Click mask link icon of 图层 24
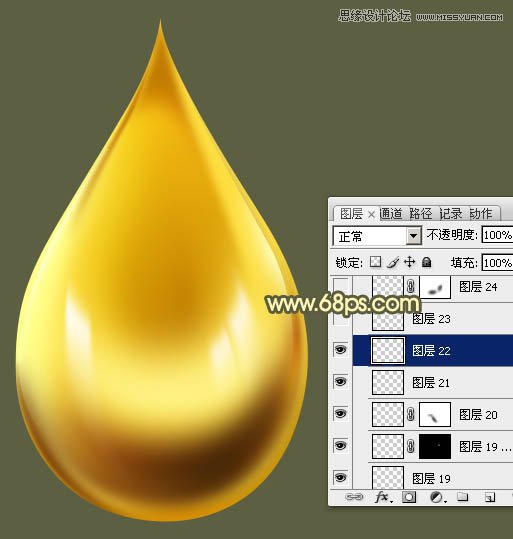The height and width of the screenshot is (539, 513). (411, 286)
